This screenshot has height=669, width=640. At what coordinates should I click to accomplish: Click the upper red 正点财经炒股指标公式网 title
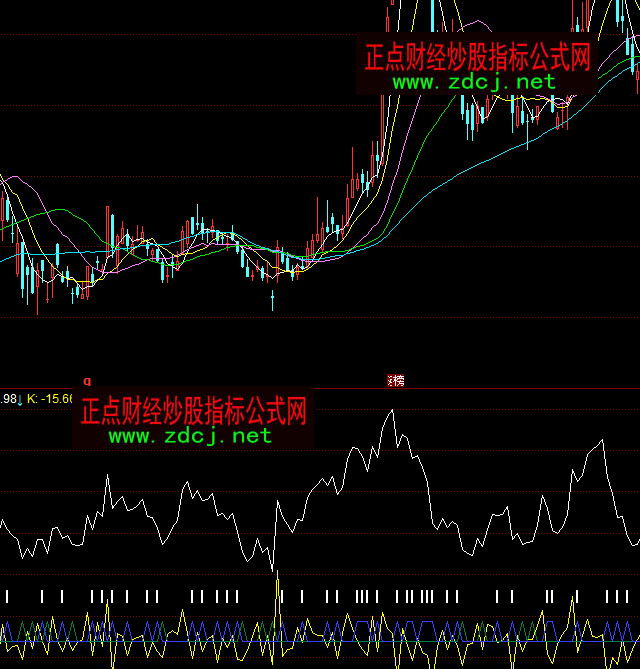pos(477,56)
